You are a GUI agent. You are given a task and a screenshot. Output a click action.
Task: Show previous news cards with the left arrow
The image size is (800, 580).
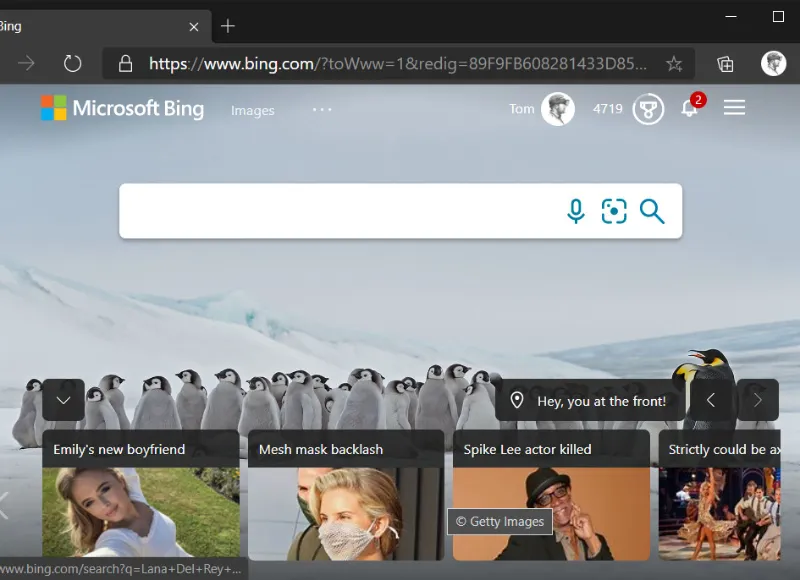(x=711, y=400)
